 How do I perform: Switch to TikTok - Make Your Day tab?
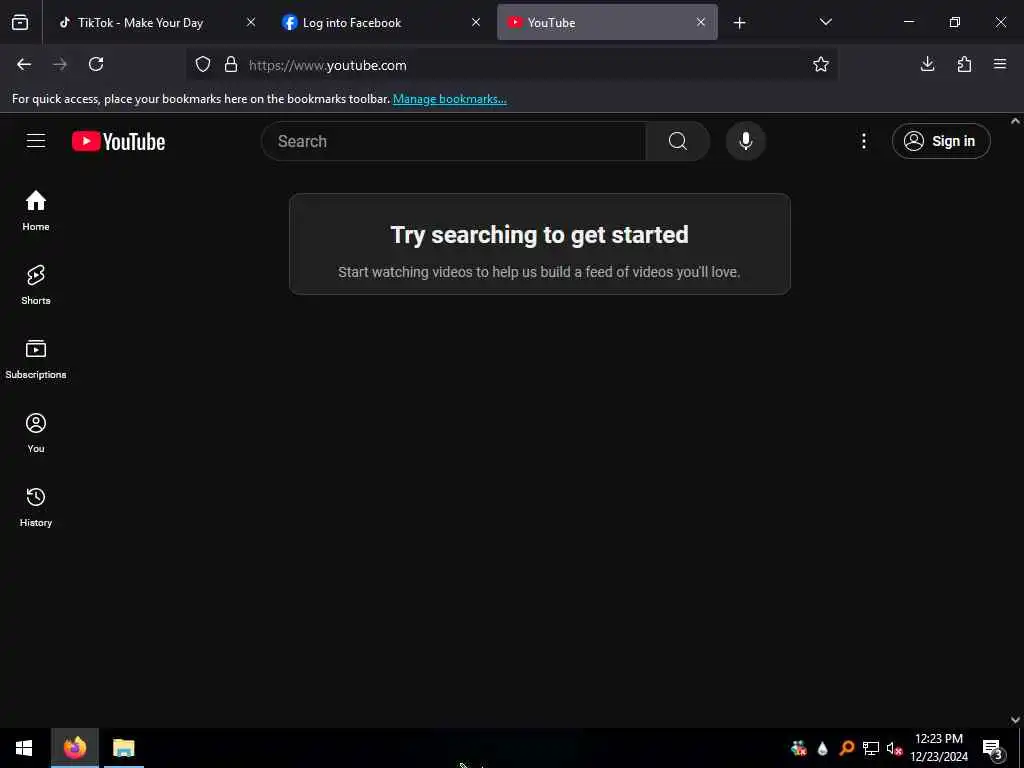click(140, 23)
